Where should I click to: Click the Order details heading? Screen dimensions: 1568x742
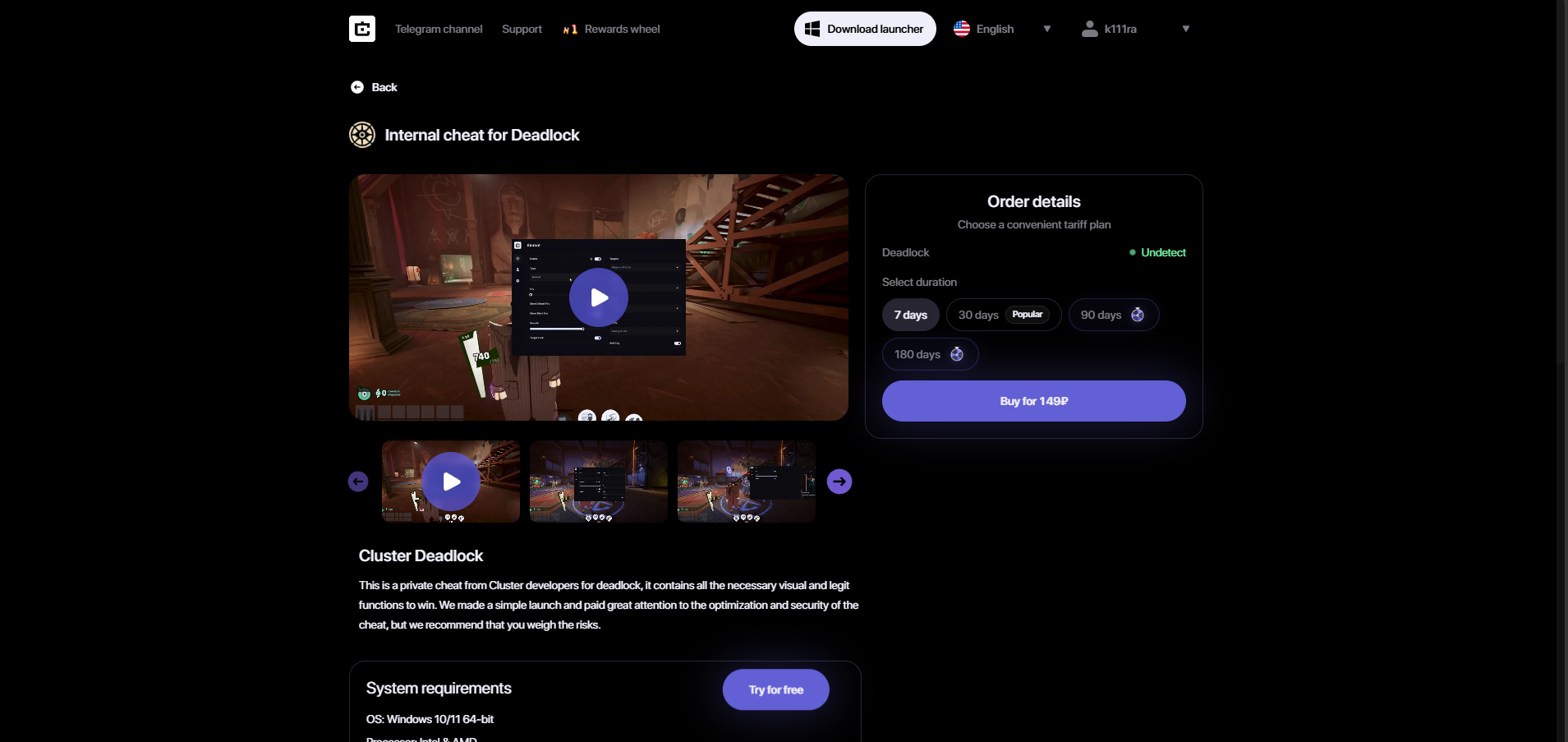pos(1034,201)
